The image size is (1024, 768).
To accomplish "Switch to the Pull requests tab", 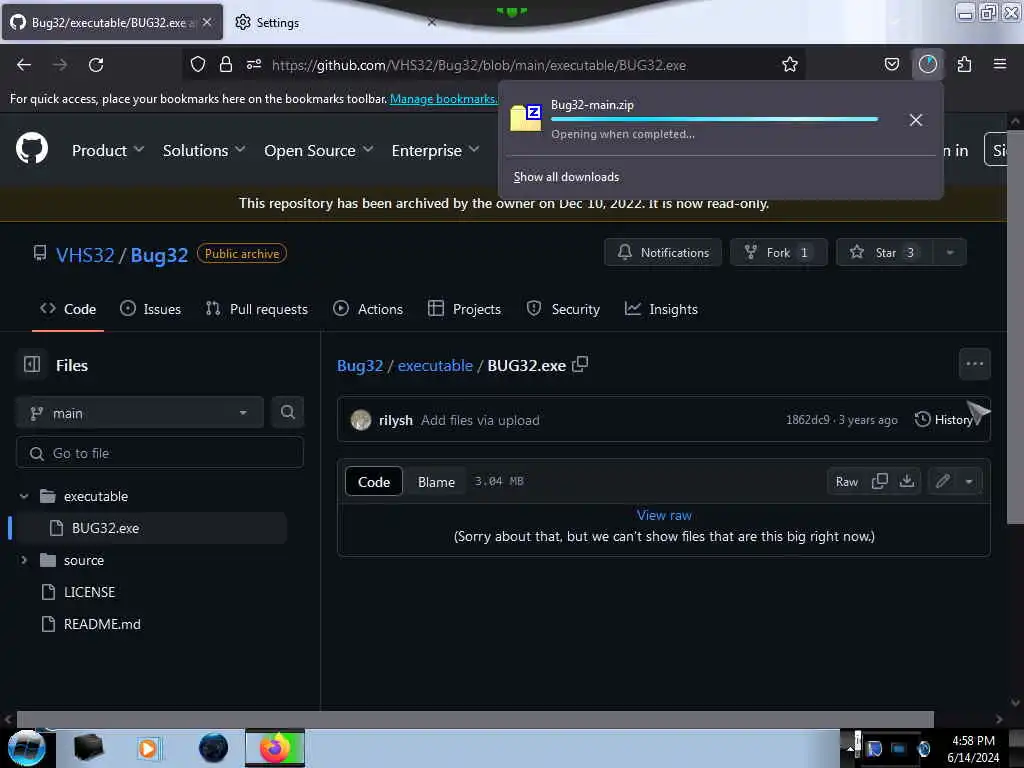I will click(x=257, y=310).
